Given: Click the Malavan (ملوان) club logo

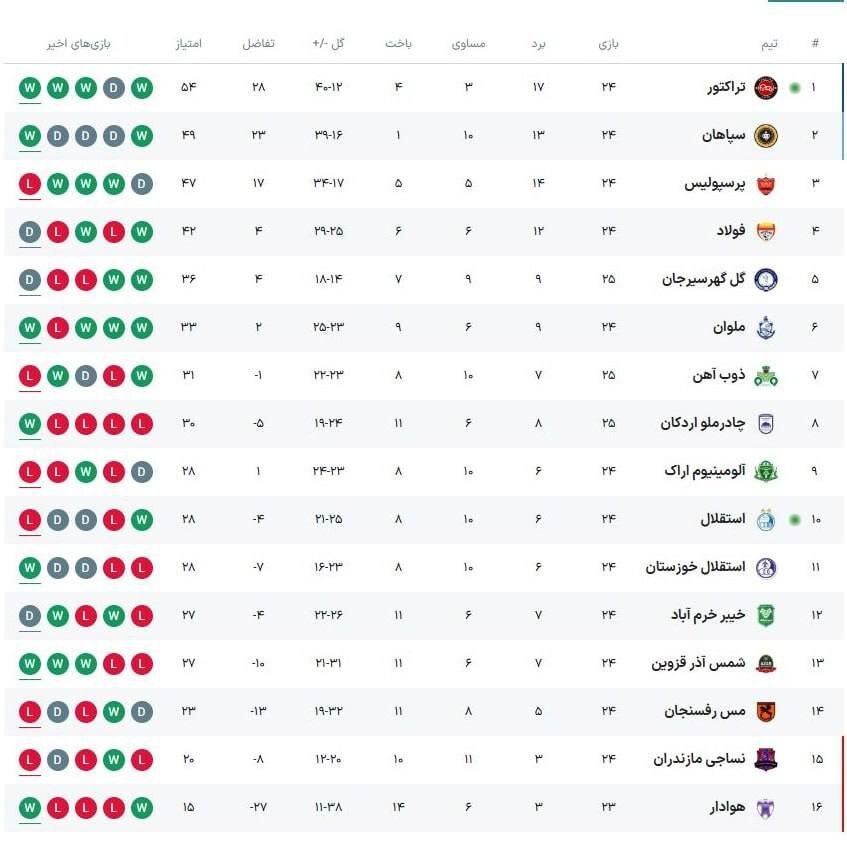Looking at the screenshot, I should click(x=765, y=328).
